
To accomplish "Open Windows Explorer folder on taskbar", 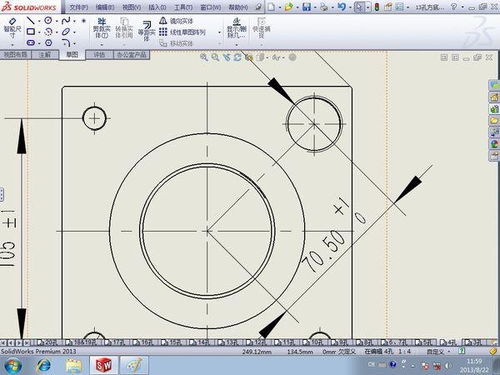I will click(x=74, y=366).
